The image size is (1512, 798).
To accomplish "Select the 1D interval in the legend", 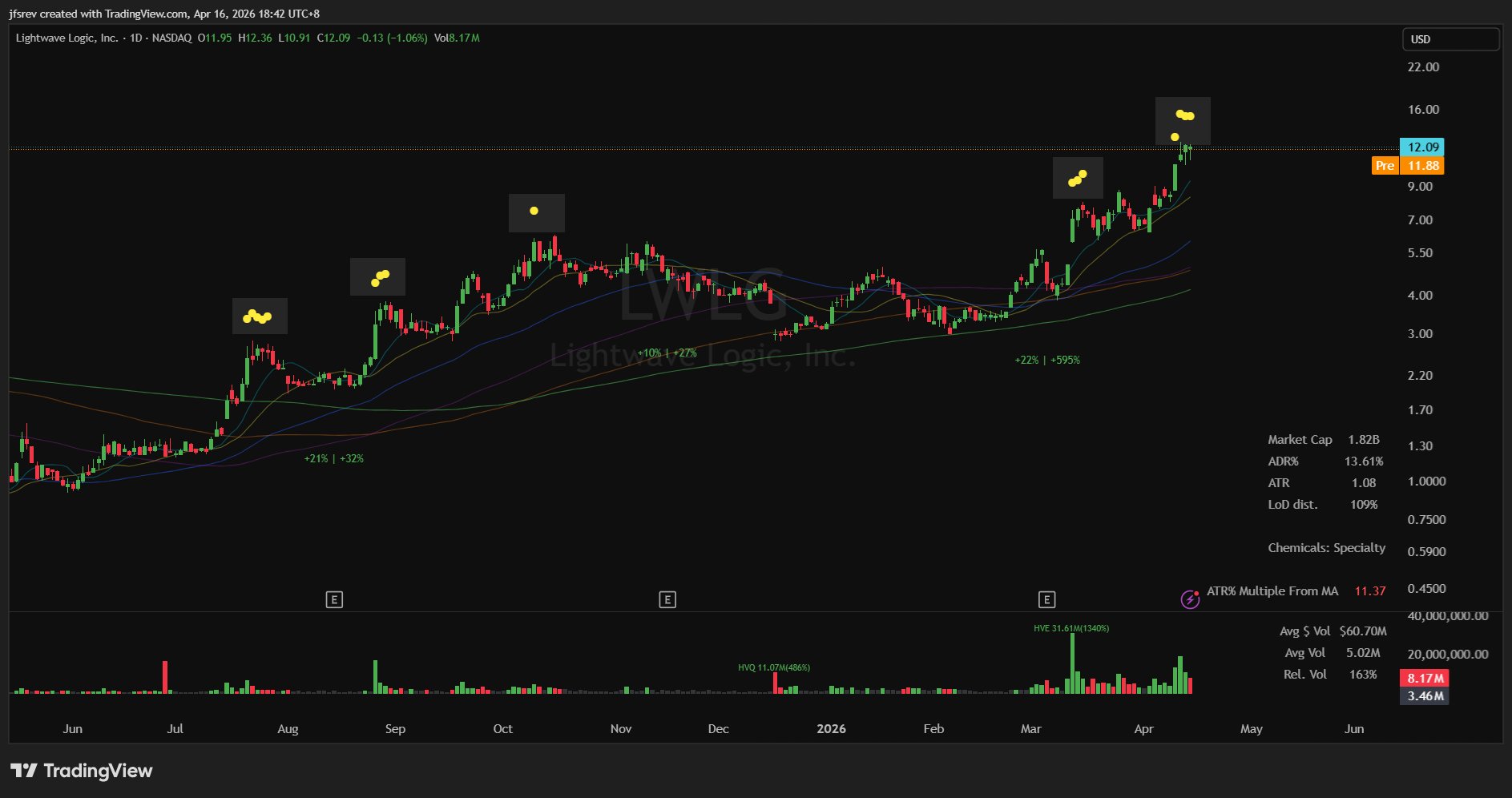I will (135, 38).
